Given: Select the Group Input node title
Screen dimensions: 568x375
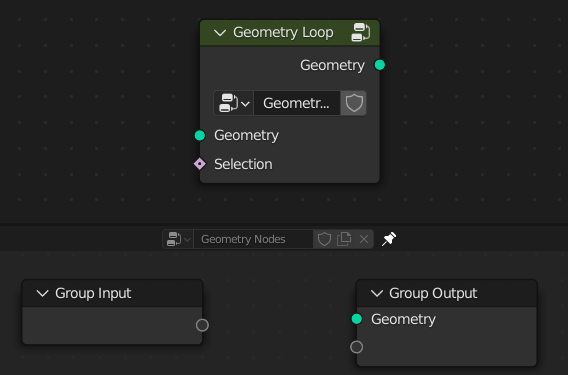Looking at the screenshot, I should tap(93, 293).
